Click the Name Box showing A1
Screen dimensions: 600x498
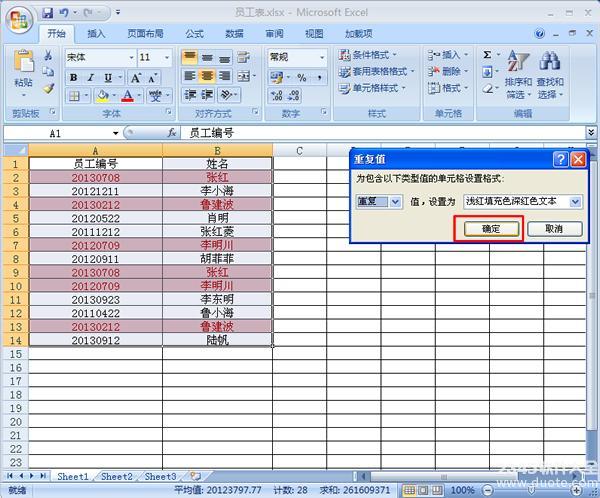[55, 133]
